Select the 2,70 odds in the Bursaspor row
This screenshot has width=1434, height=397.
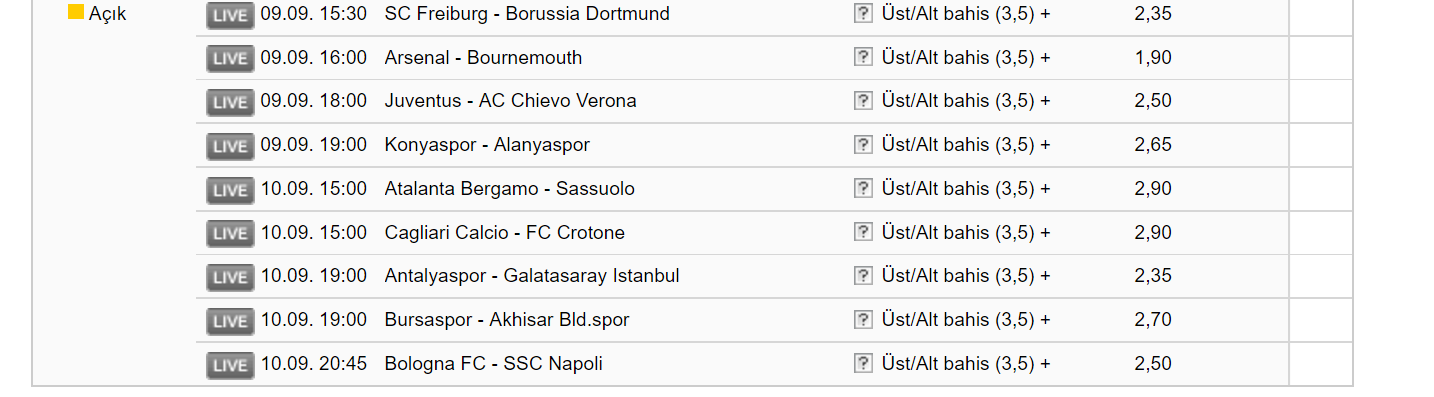click(1153, 320)
